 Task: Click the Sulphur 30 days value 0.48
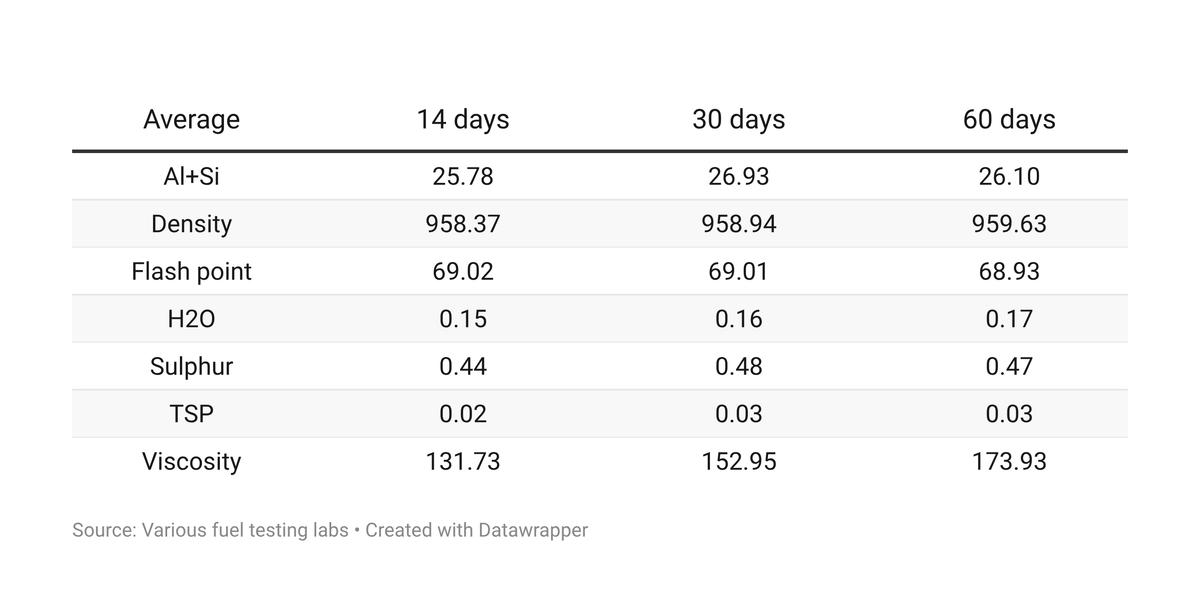738,366
